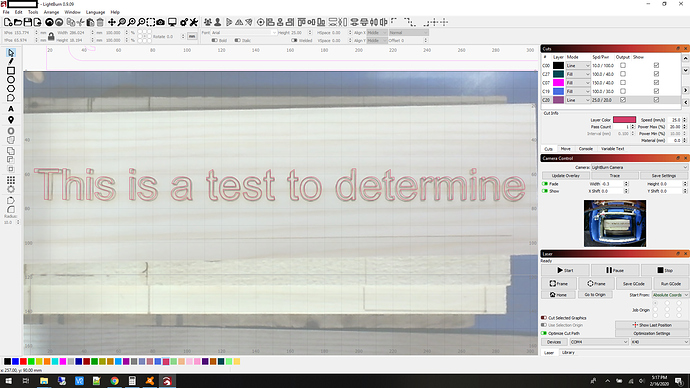Click the camera capture icon in toolbar
Screen dimensions: 690x388
[161, 22]
